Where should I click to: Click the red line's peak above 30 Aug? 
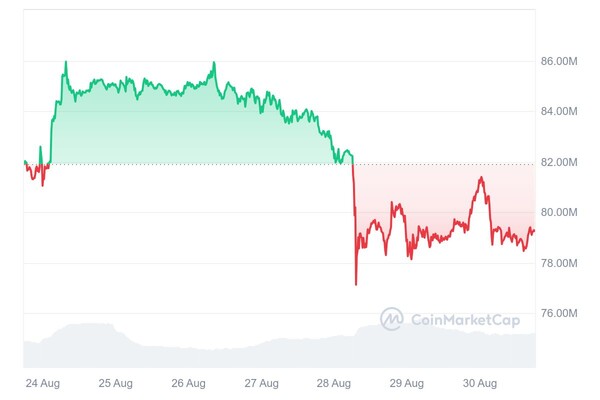482,178
